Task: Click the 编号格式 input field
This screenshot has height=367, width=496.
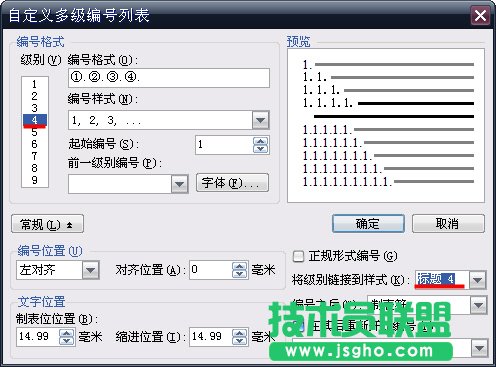Action: [x=169, y=78]
